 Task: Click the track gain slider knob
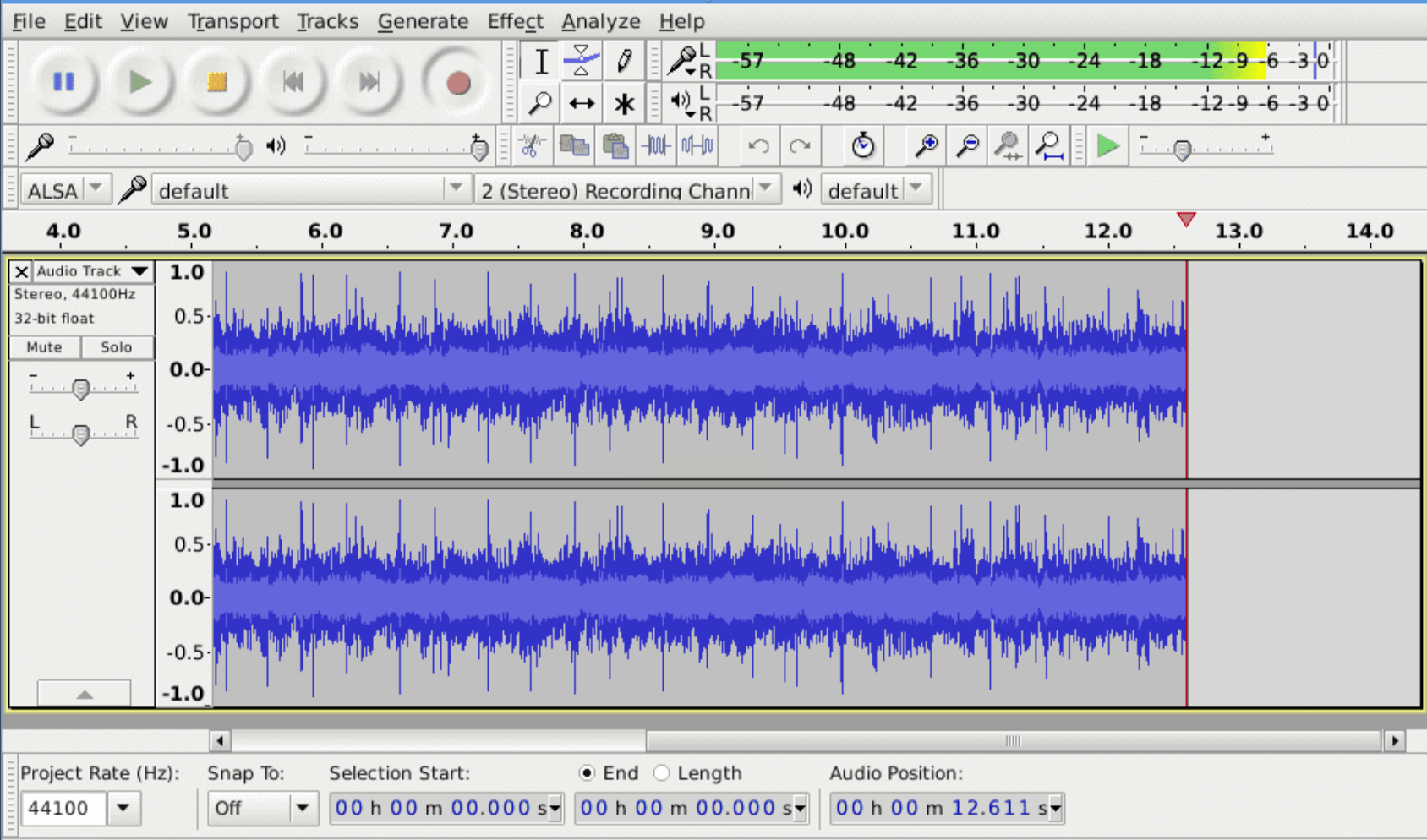[80, 389]
